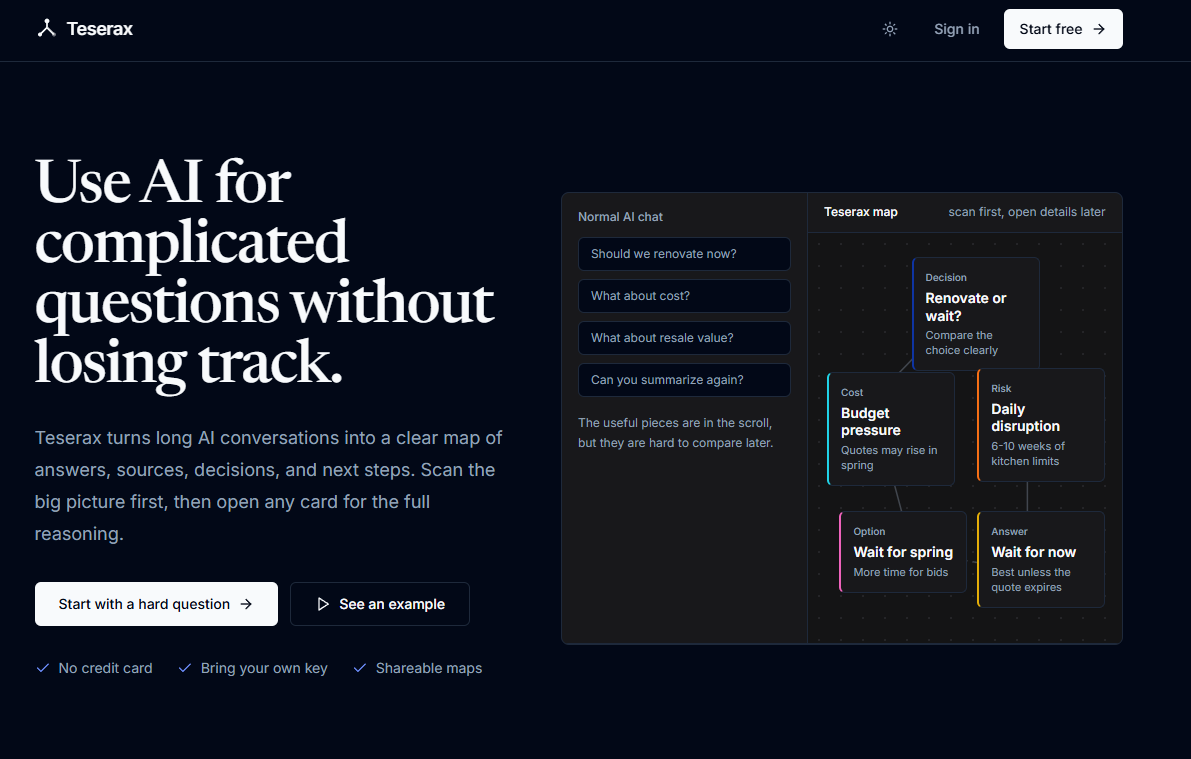Select the 'What about cost?' chat message
Image resolution: width=1191 pixels, height=759 pixels.
pos(684,296)
